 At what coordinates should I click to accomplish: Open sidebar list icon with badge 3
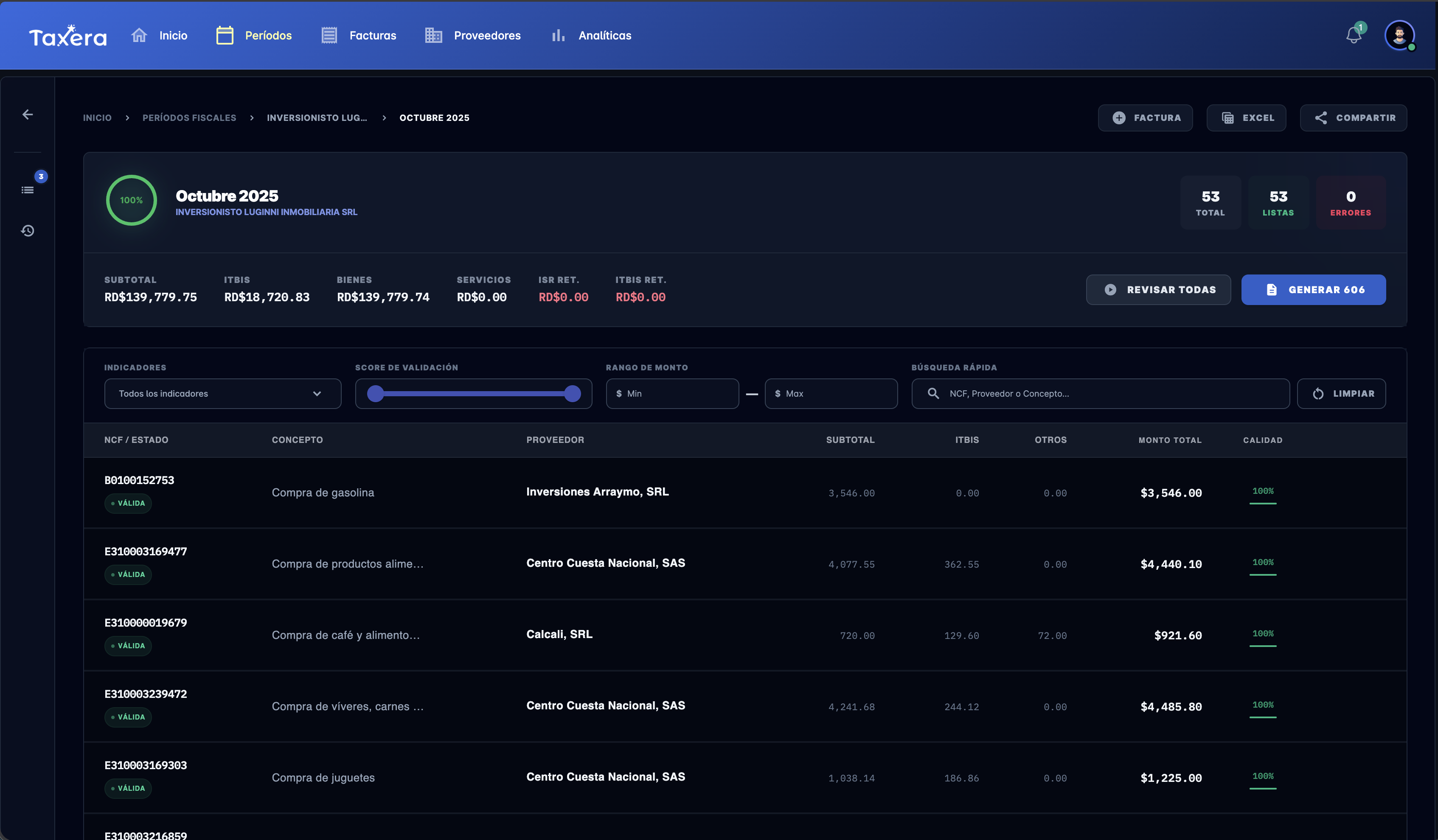[x=28, y=190]
